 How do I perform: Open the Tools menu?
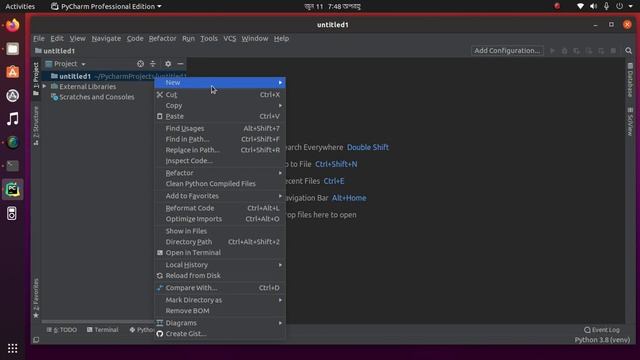pyautogui.click(x=209, y=38)
